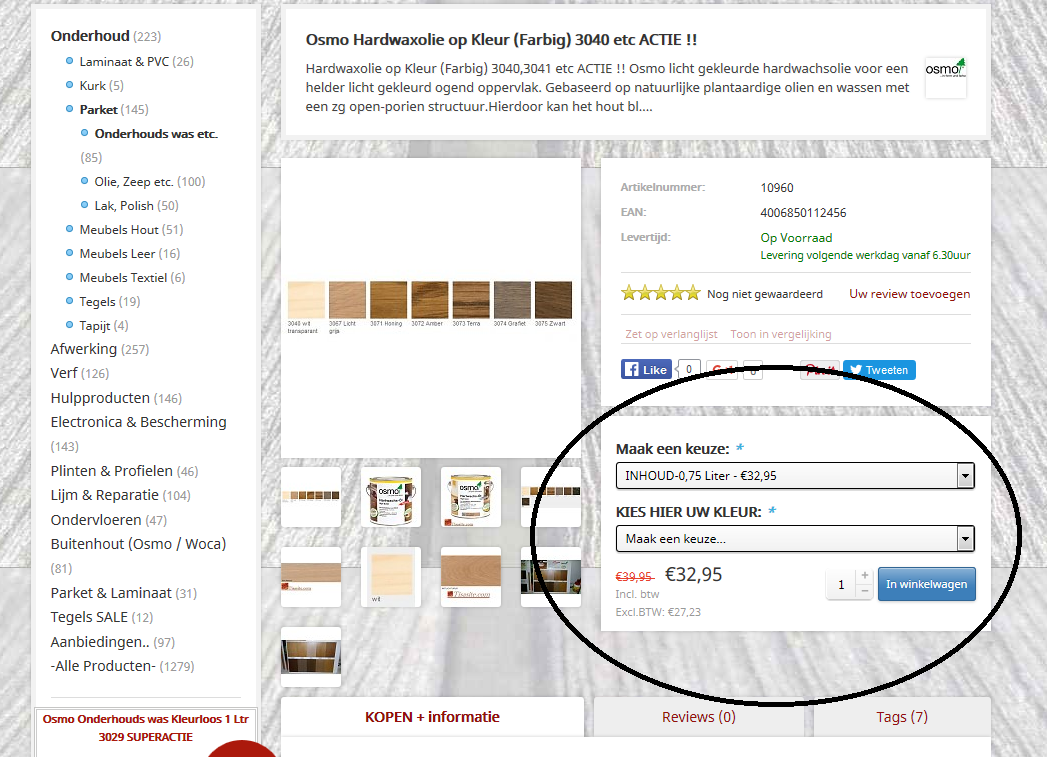Select the first color strip thumbnail
The image size is (1047, 757).
click(311, 497)
